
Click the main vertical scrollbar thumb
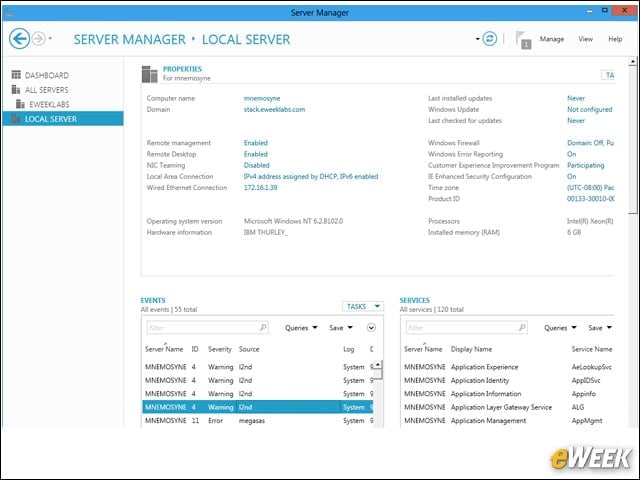633,140
